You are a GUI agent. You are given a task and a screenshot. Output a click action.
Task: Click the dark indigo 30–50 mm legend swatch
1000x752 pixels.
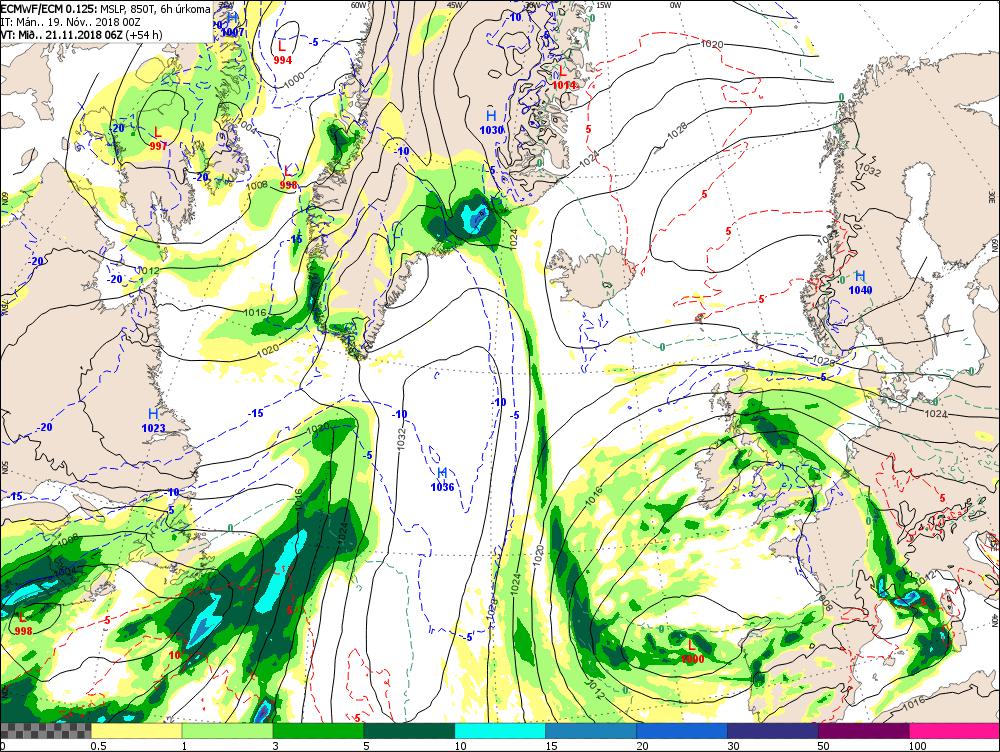(x=773, y=730)
